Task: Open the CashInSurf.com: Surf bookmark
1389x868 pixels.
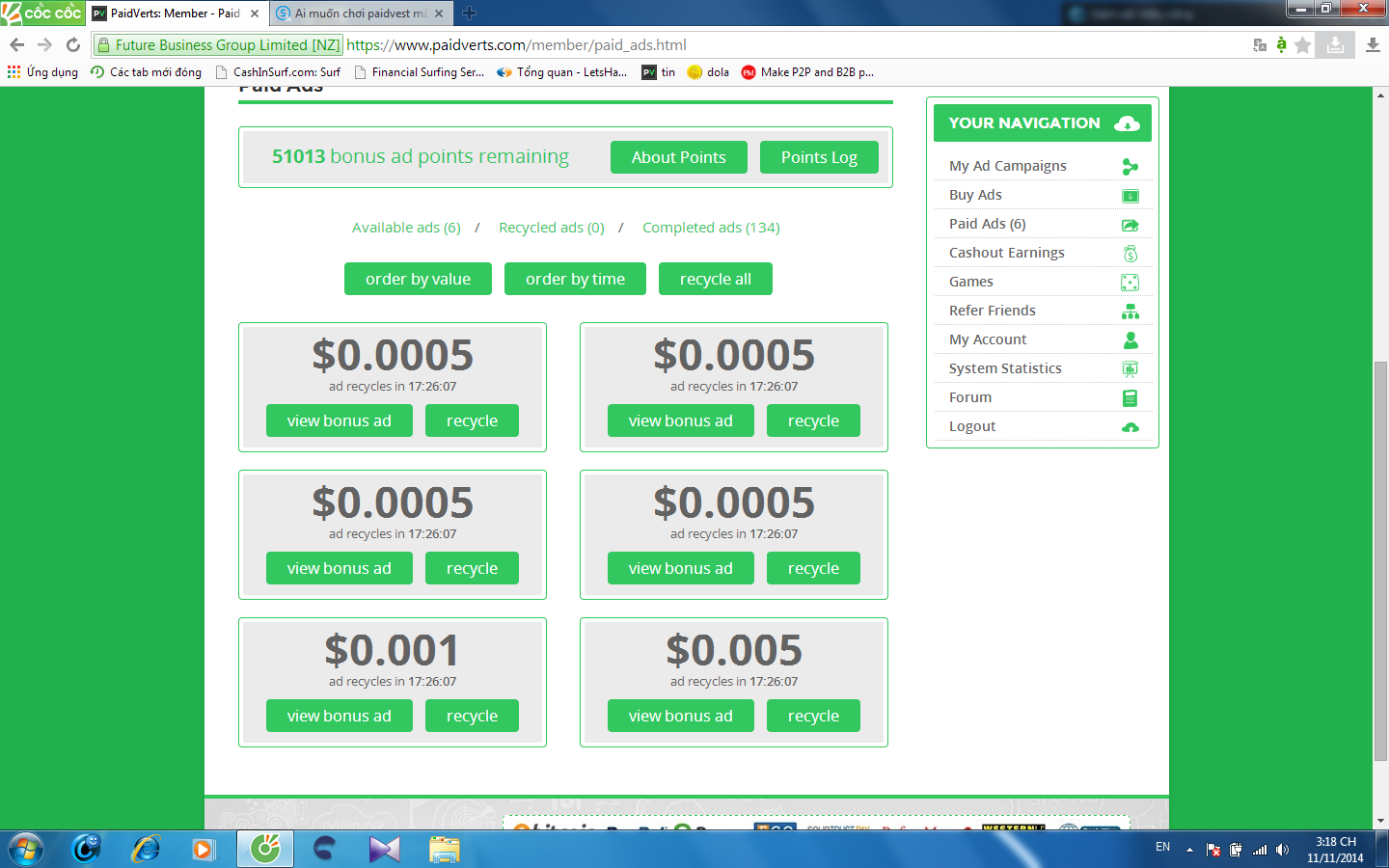Action: (x=278, y=72)
